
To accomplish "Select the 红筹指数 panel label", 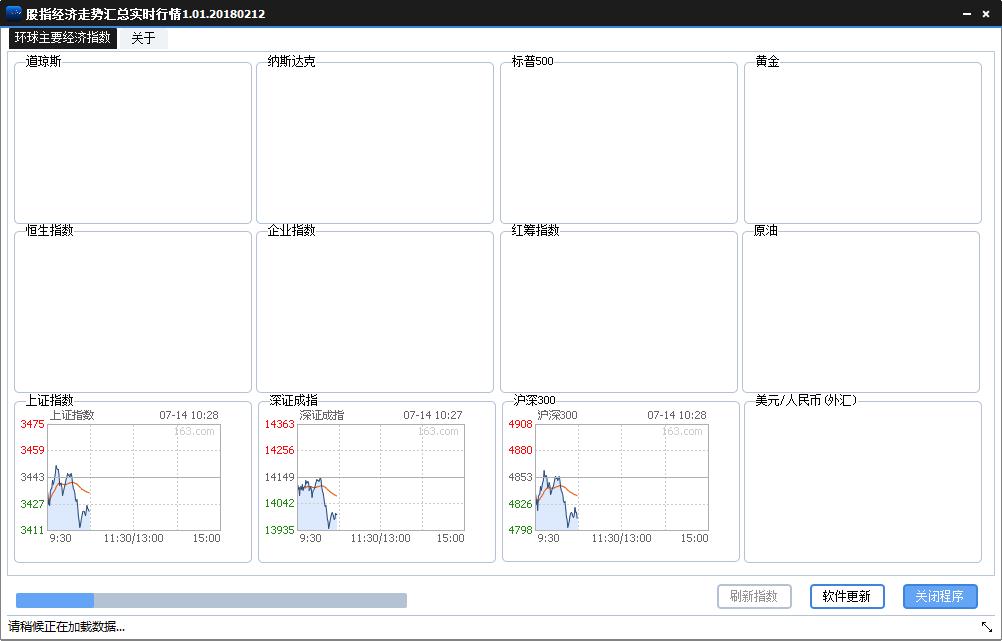I will click(536, 230).
